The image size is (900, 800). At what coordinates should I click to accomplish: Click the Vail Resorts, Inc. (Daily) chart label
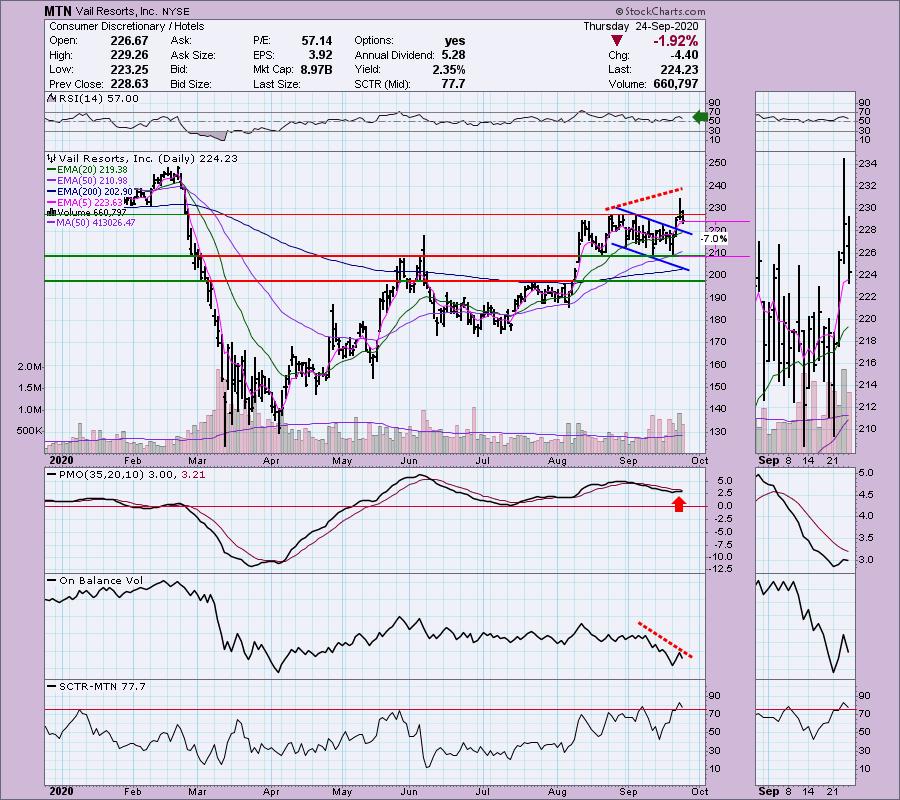(147, 158)
